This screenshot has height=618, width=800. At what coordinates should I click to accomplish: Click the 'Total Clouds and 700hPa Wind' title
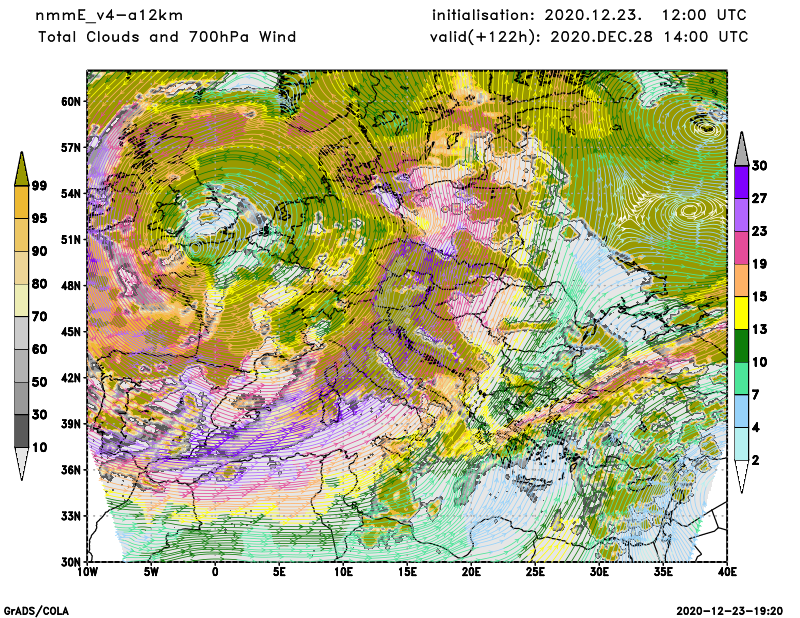[167, 37]
